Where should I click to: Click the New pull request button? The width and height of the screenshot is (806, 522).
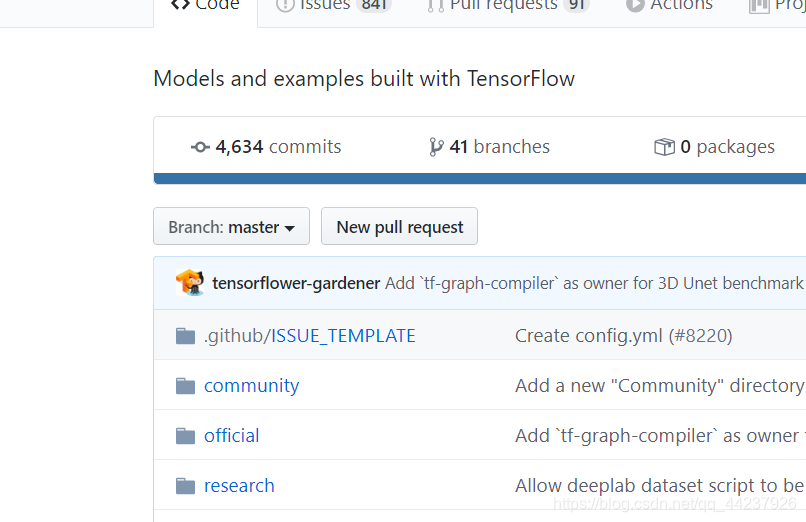click(399, 227)
